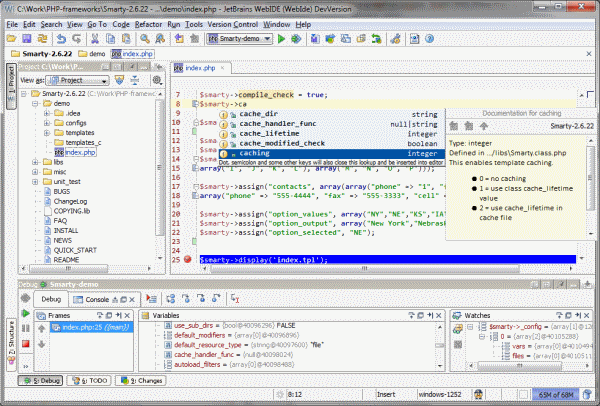Click the Watches horizontal scrollbar

519,366
